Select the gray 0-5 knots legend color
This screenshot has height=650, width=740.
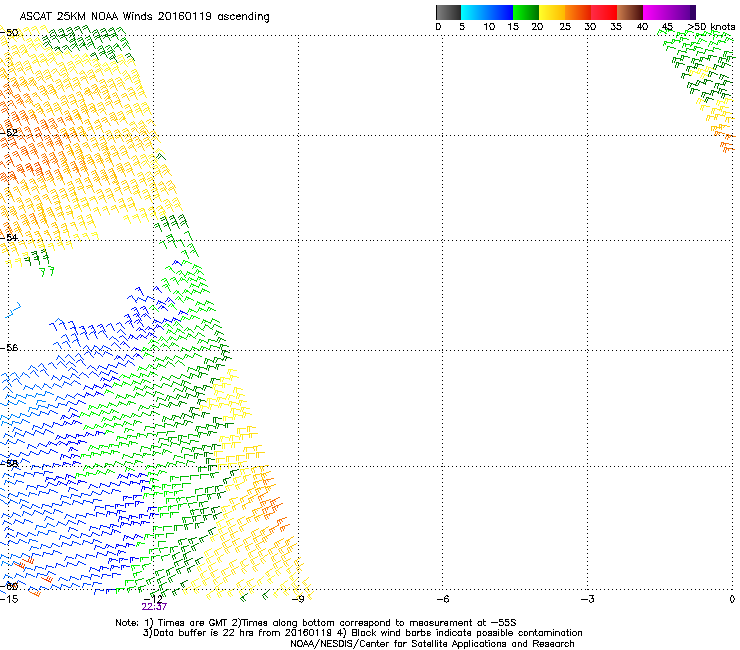[x=448, y=12]
